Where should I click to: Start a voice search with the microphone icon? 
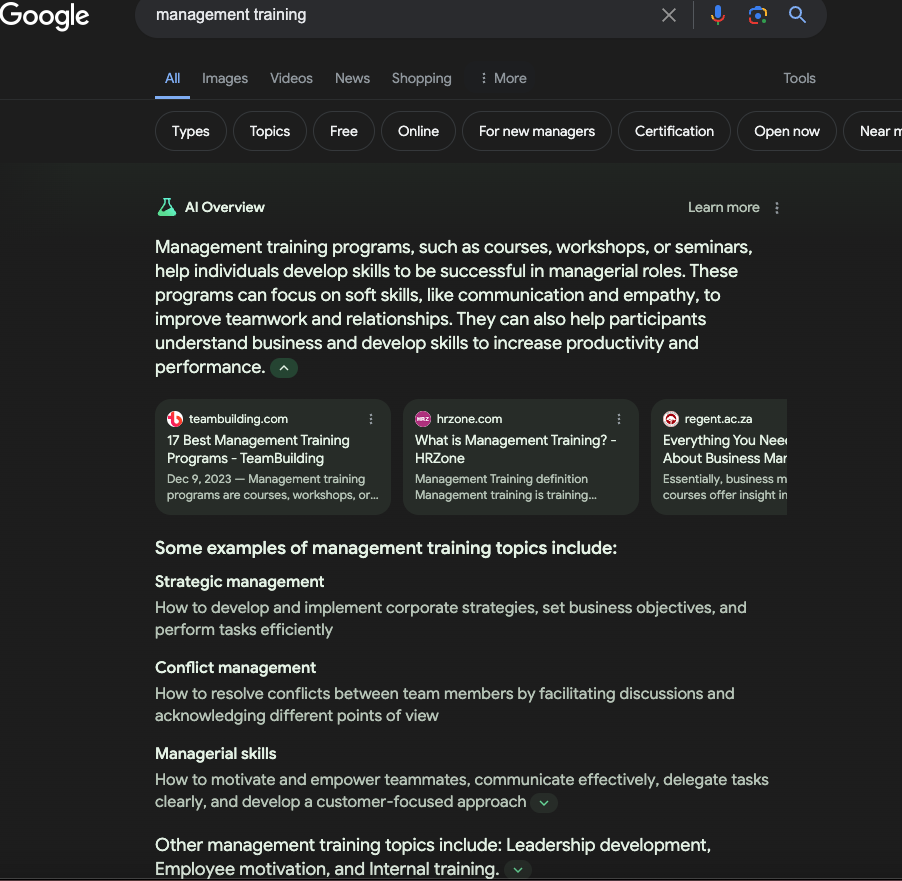pos(718,15)
